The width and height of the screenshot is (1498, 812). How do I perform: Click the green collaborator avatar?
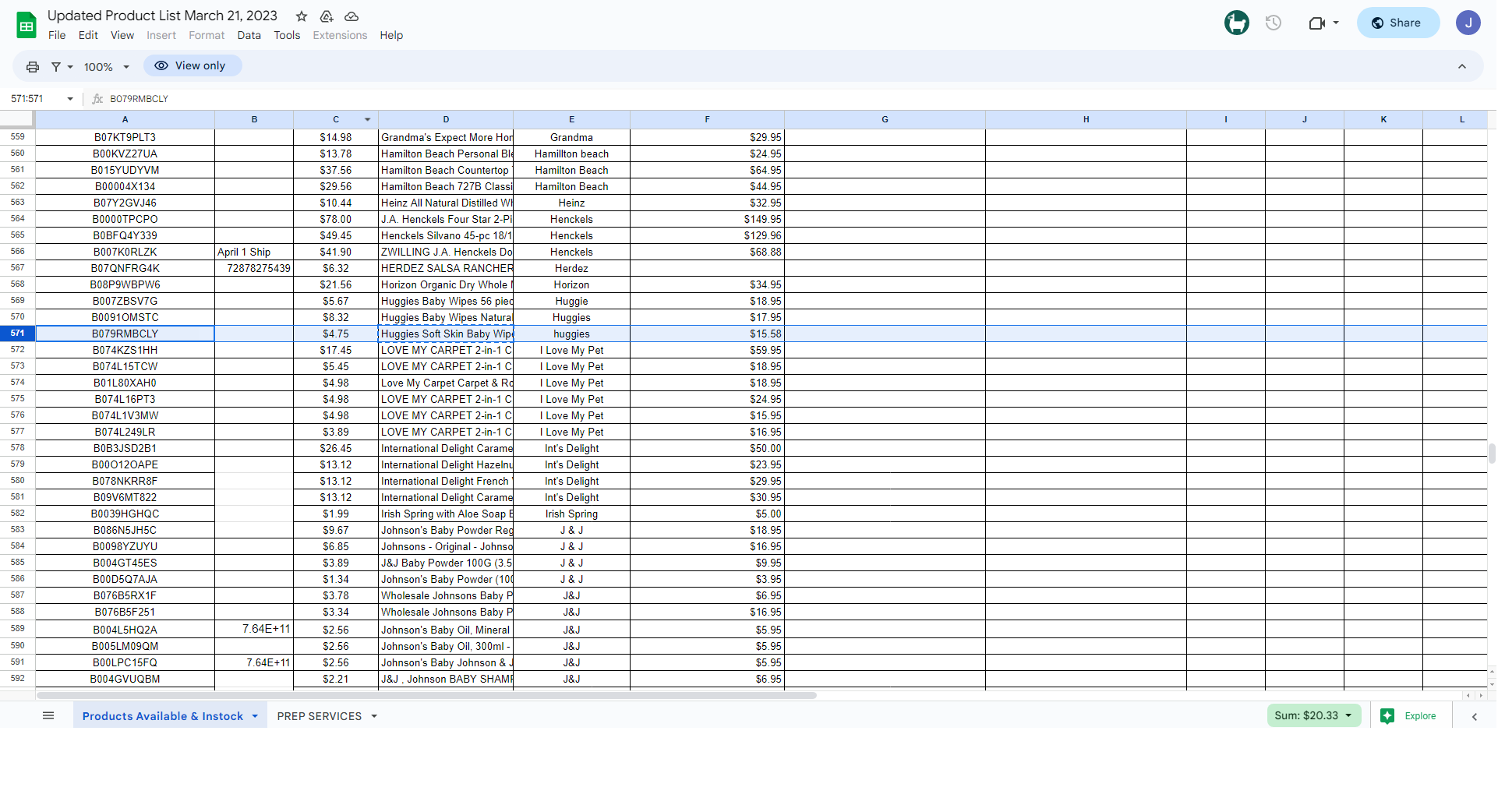pos(1237,23)
